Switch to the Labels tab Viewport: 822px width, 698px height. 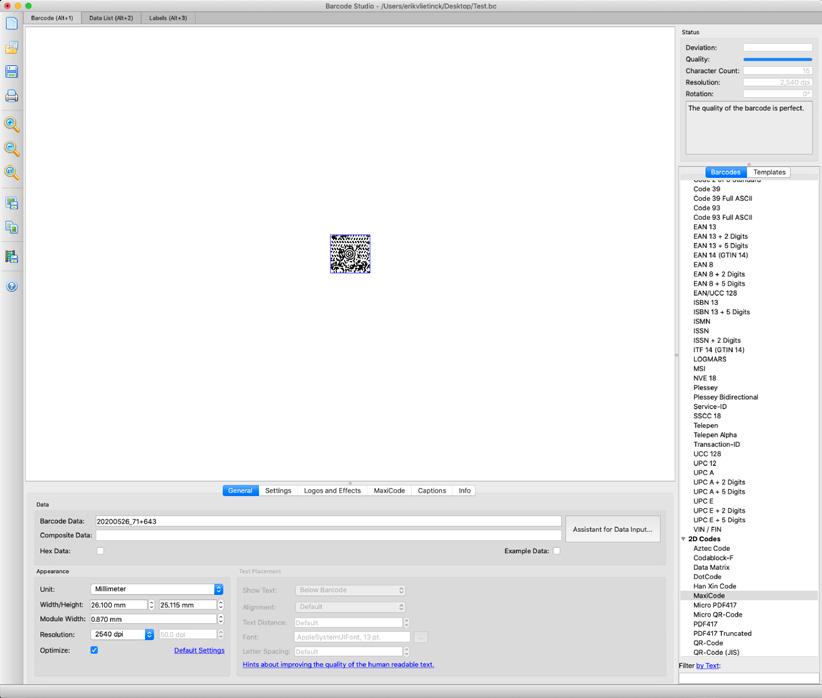pyautogui.click(x=168, y=18)
